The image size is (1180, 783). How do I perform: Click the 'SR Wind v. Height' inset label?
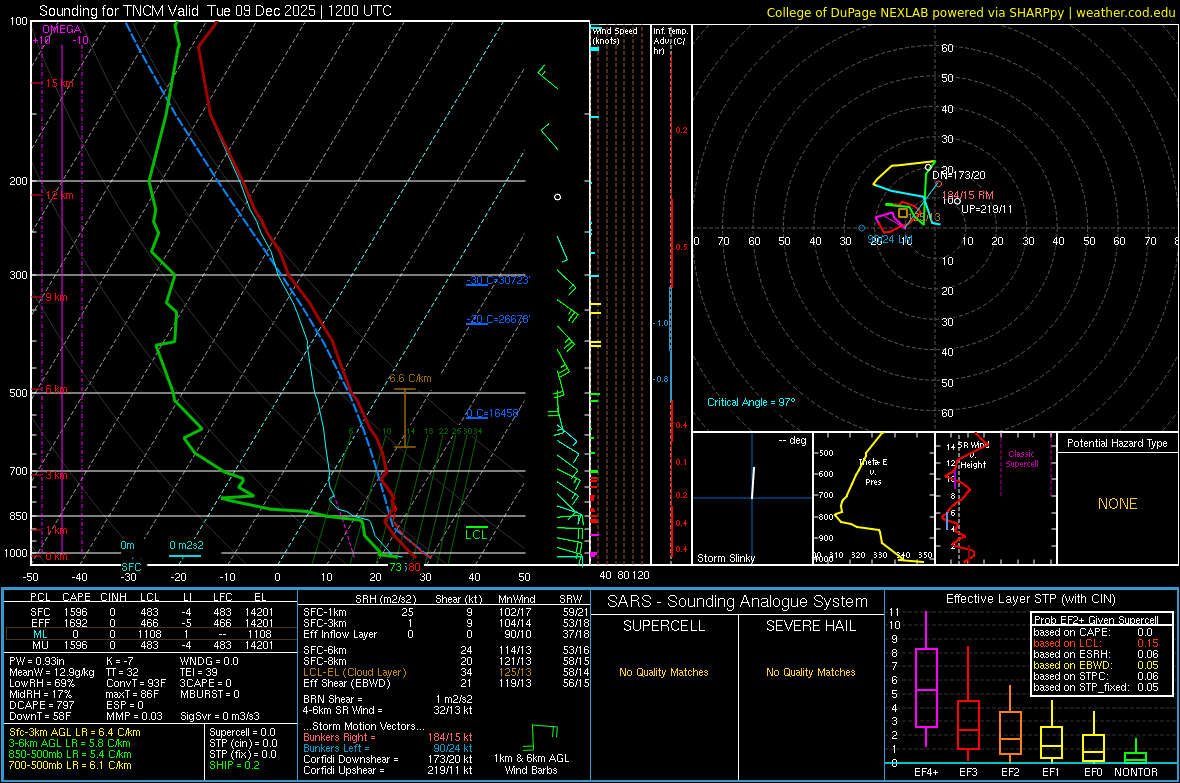coord(973,455)
